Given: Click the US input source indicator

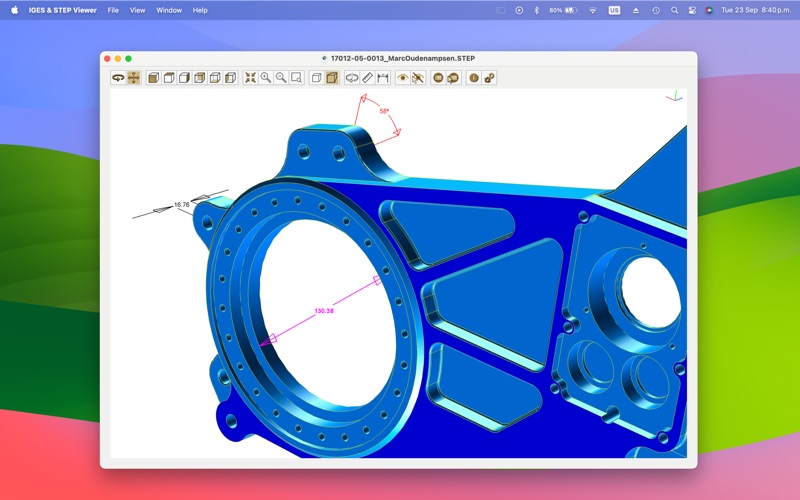Looking at the screenshot, I should (x=614, y=10).
